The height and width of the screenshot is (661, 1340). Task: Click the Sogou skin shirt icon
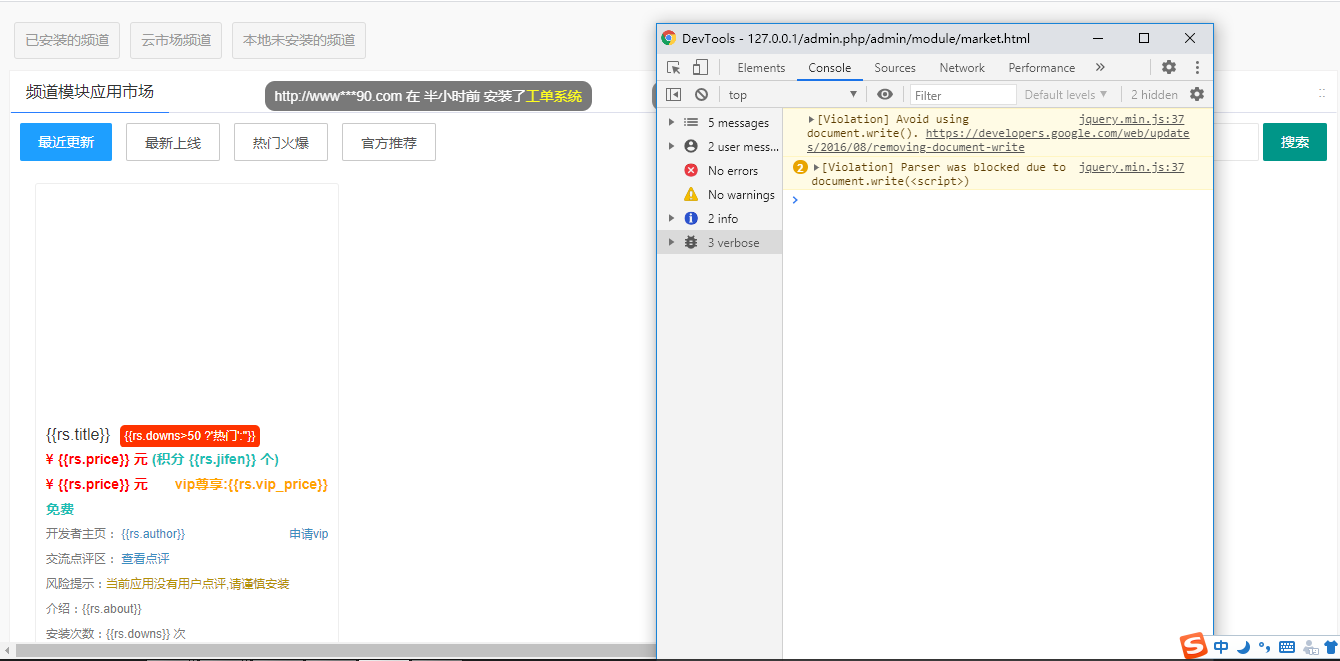(1329, 647)
